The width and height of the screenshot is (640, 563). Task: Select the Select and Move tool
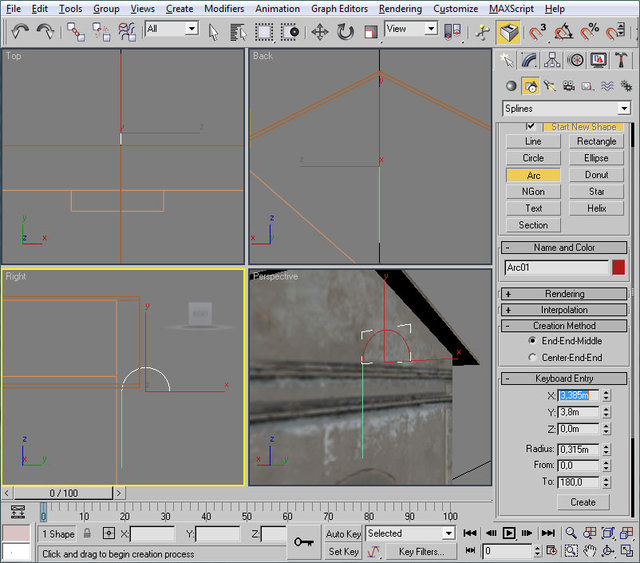[320, 31]
